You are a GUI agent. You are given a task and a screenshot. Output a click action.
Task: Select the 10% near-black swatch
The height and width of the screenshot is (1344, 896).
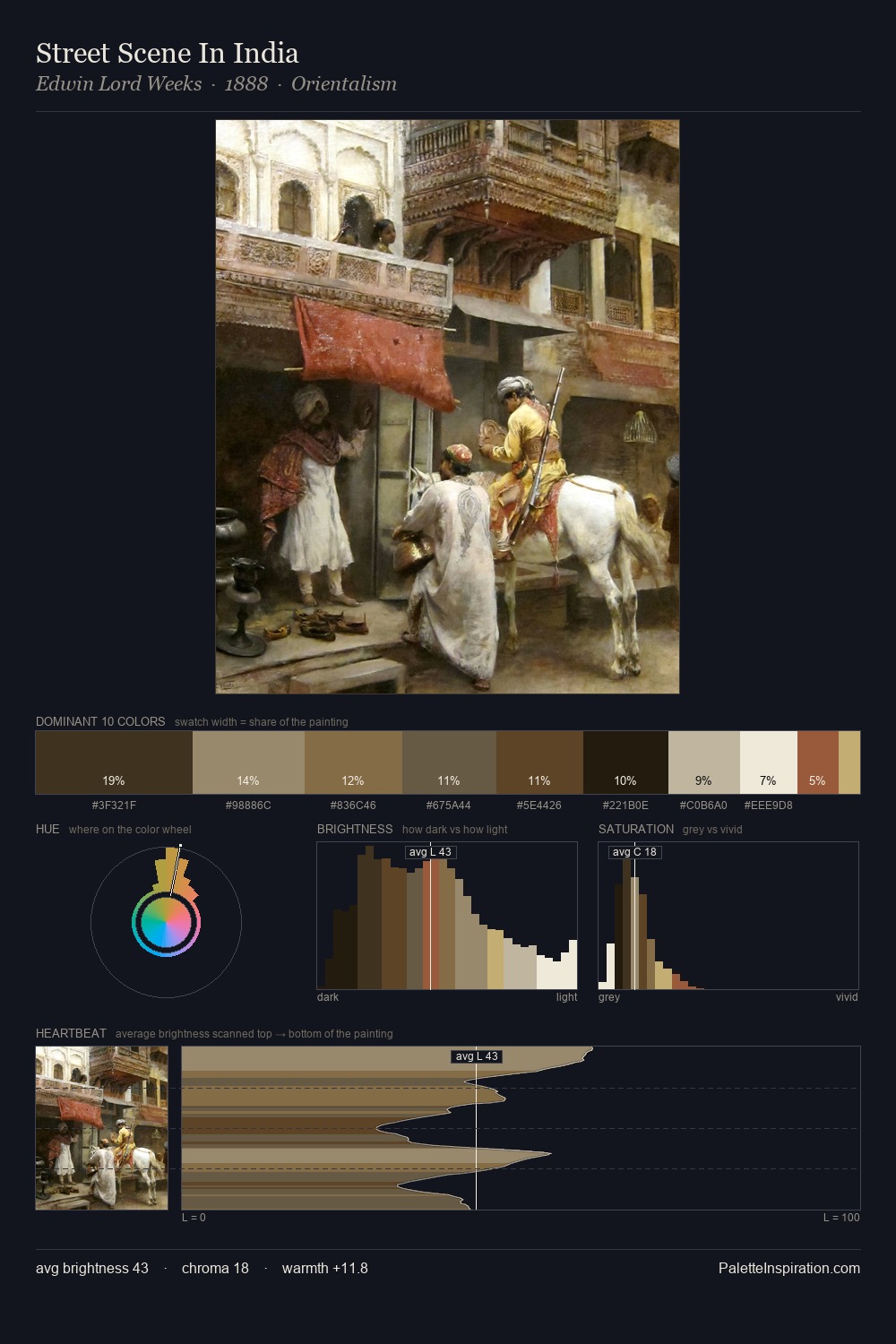(x=625, y=762)
